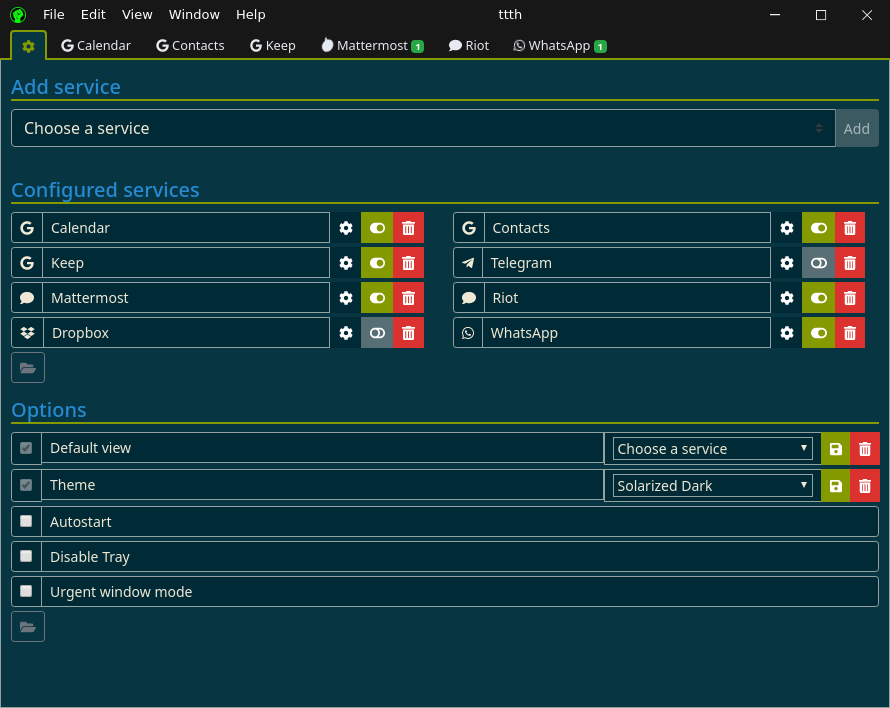Enable the Dropbox service toggle
890x708 pixels.
tap(377, 333)
